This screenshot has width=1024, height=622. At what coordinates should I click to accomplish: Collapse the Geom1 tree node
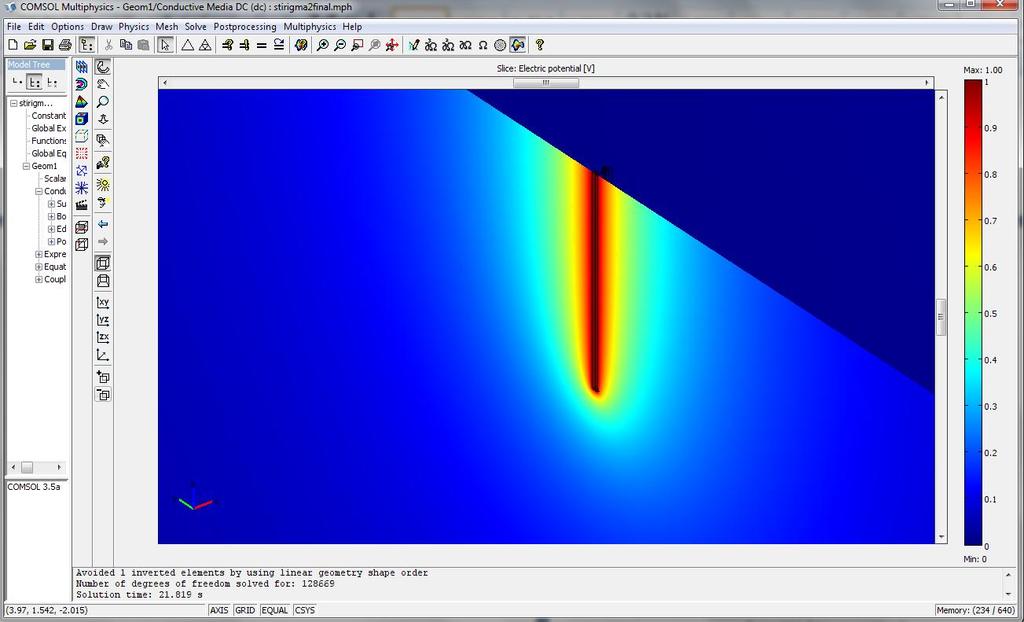point(26,166)
